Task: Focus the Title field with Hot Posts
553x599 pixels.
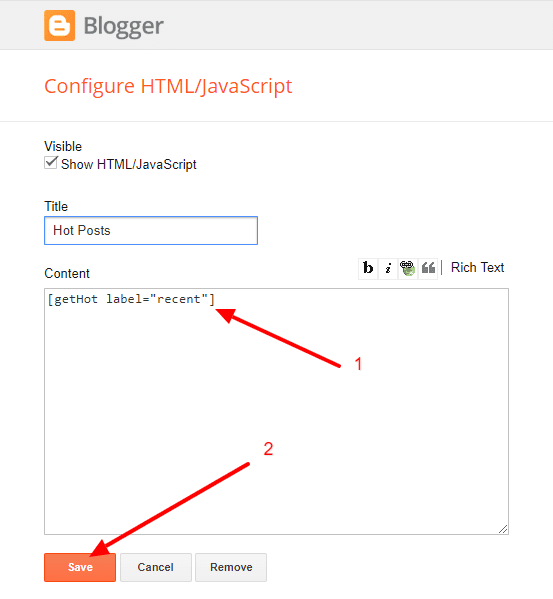Action: (x=151, y=231)
